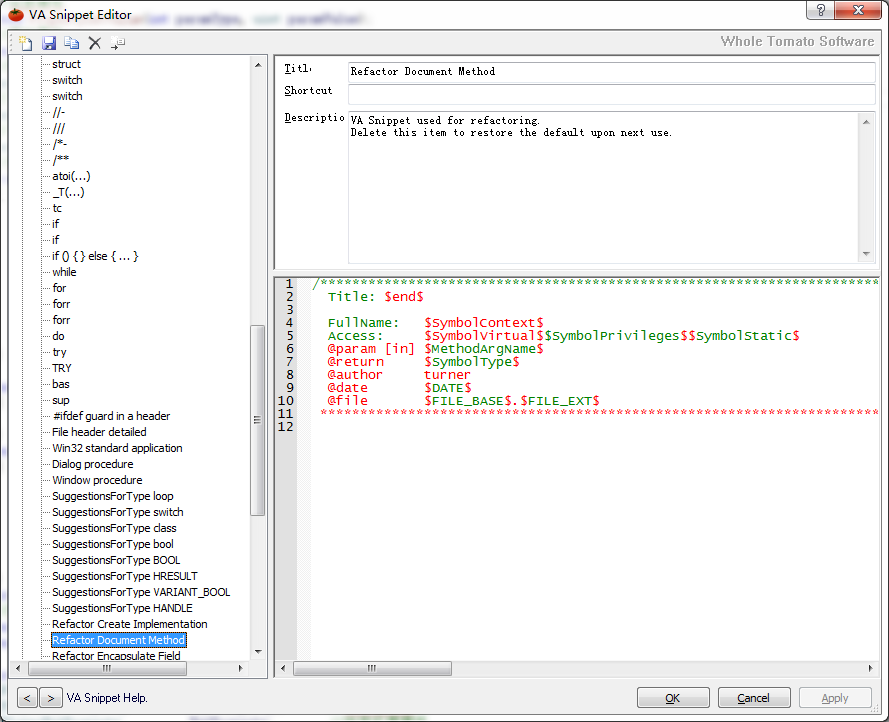889x722 pixels.
Task: Select the Dialog procedure snippet
Action: pos(93,464)
